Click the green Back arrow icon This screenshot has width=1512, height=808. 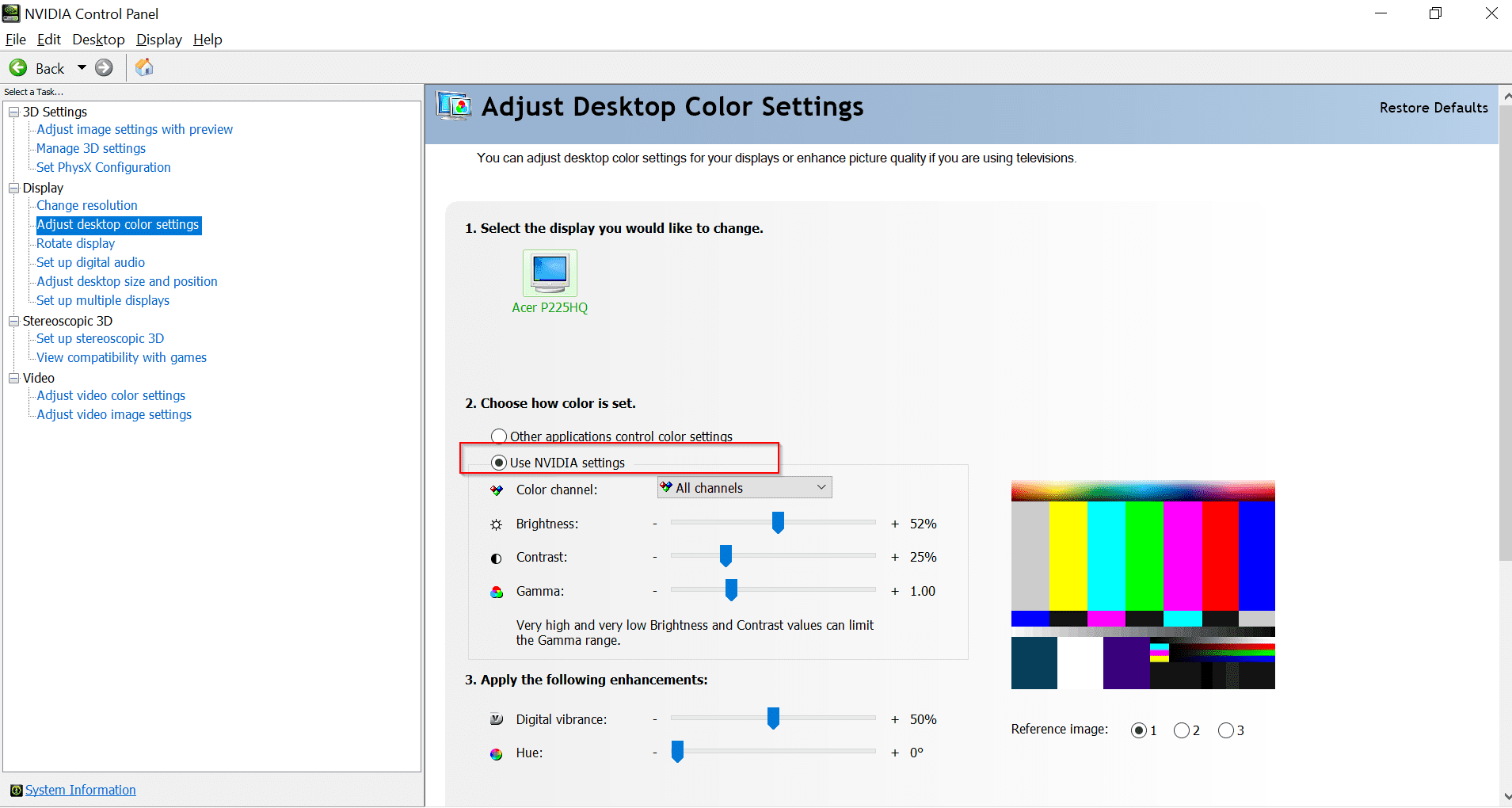coord(18,68)
